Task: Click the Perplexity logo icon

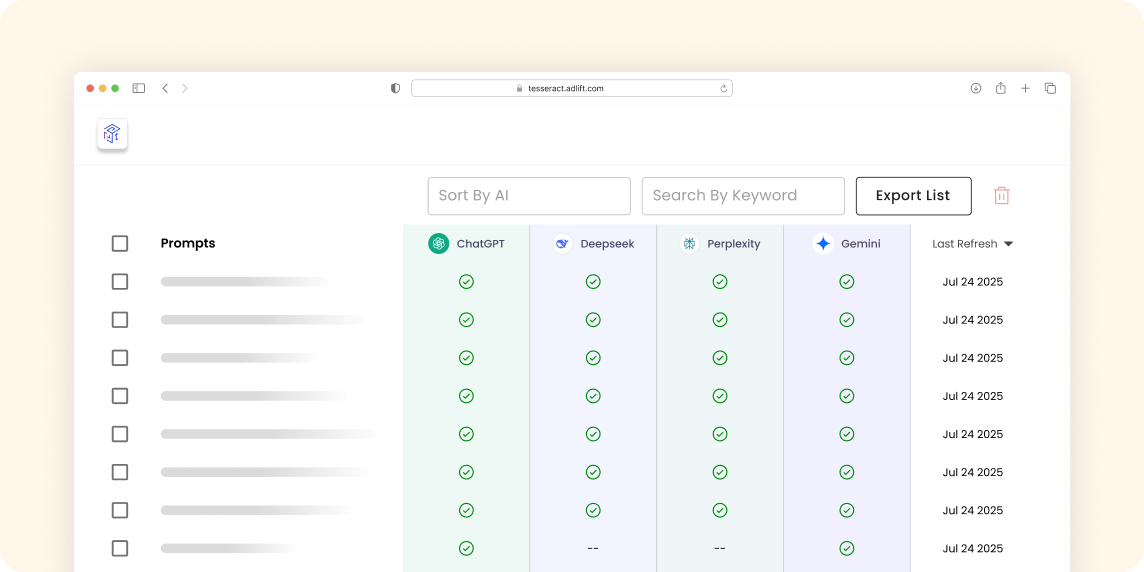Action: 689,244
